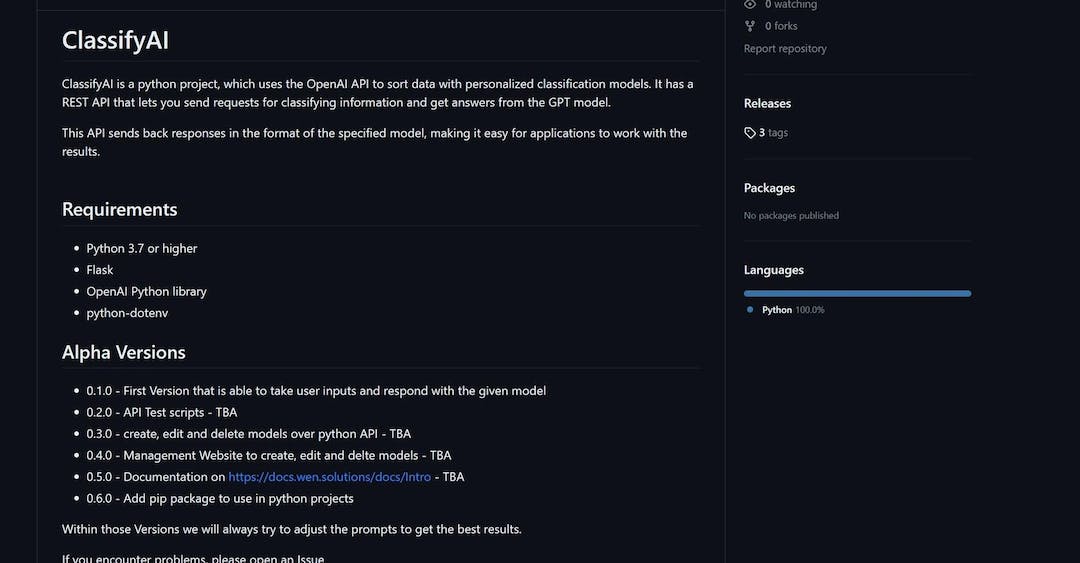Screen dimensions: 1080x563
Task: Click the Alpha Versions section heading
Action: (124, 352)
